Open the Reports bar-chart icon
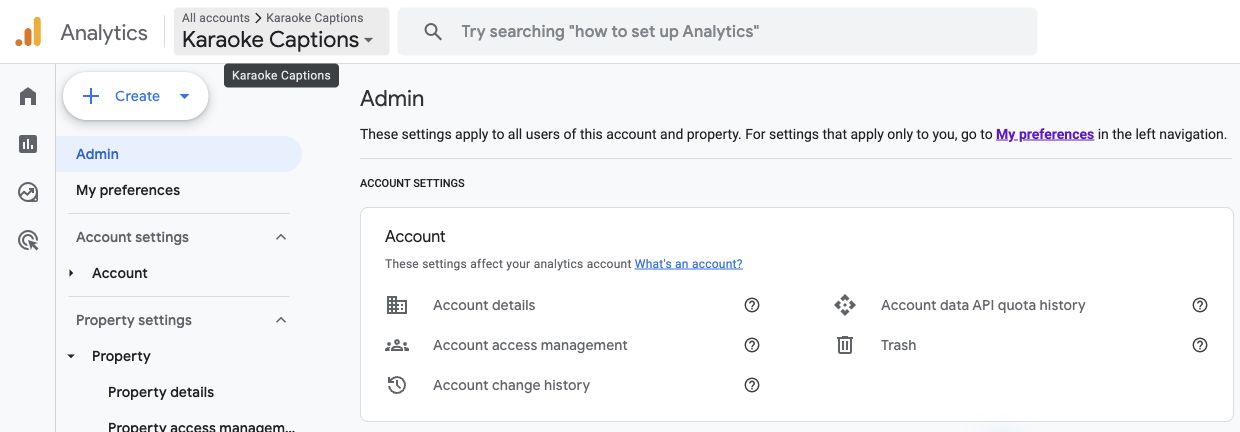1240x432 pixels. [28, 144]
